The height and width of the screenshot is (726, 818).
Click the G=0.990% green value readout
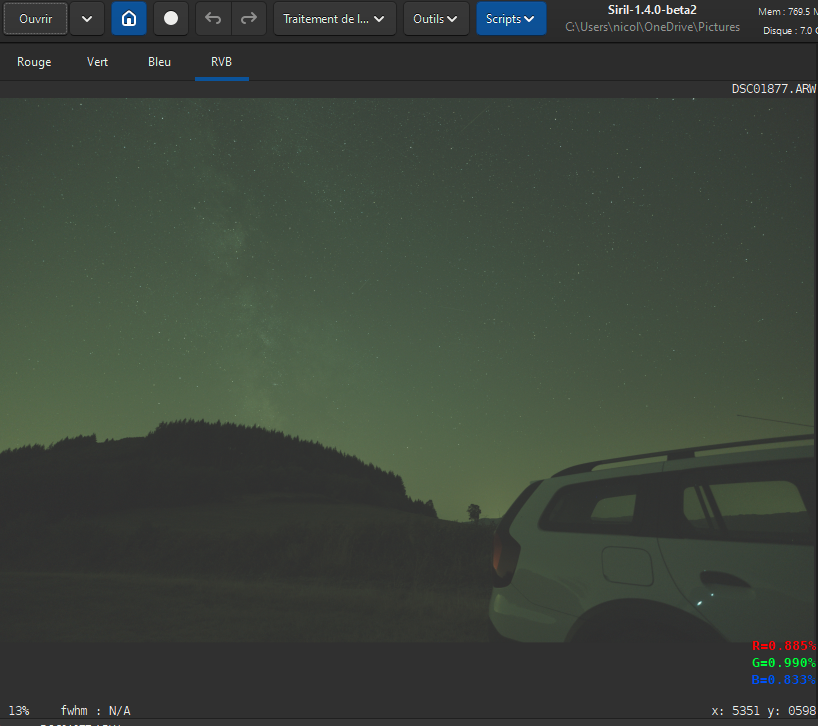coord(784,663)
